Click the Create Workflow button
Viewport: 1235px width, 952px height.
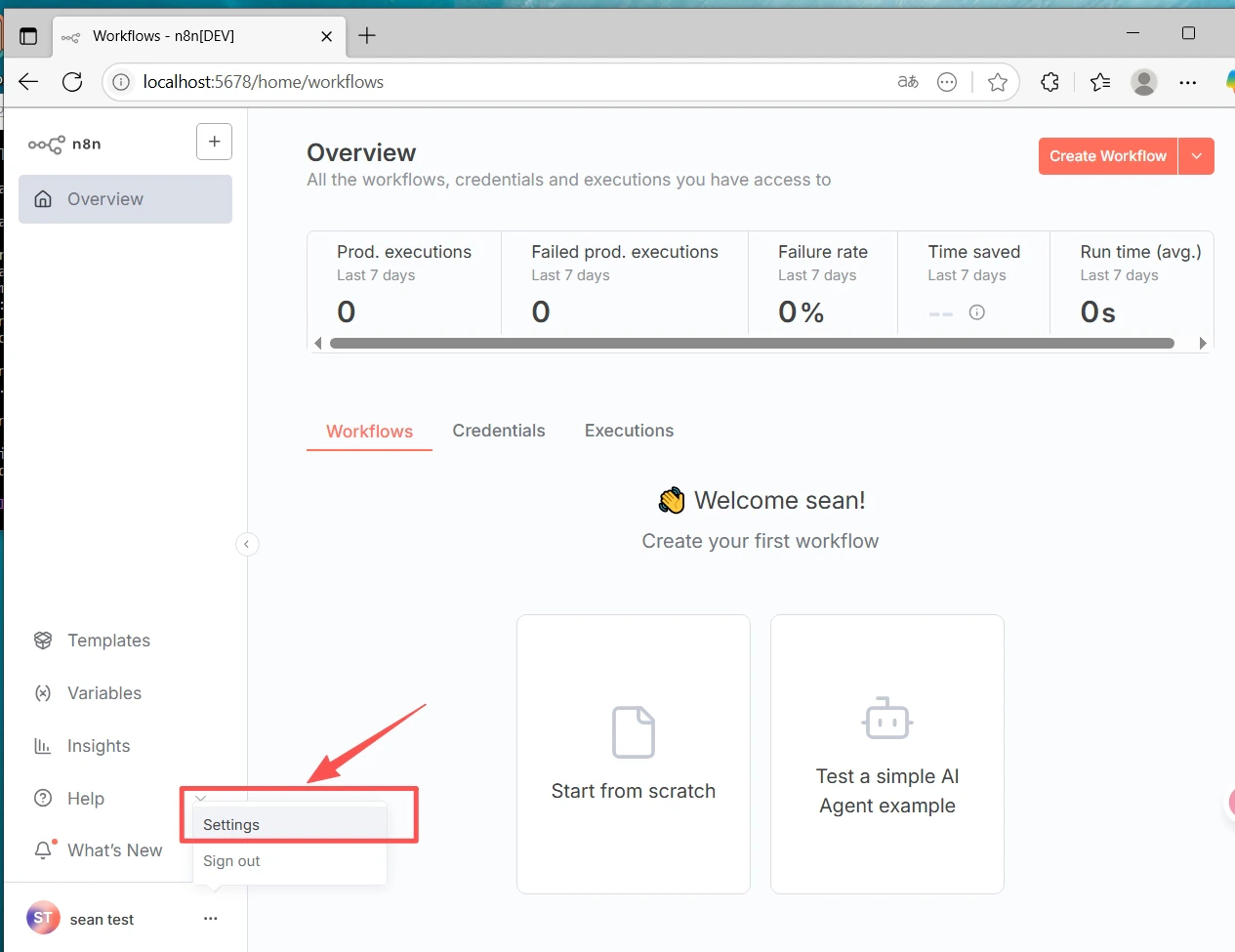[x=1106, y=156]
